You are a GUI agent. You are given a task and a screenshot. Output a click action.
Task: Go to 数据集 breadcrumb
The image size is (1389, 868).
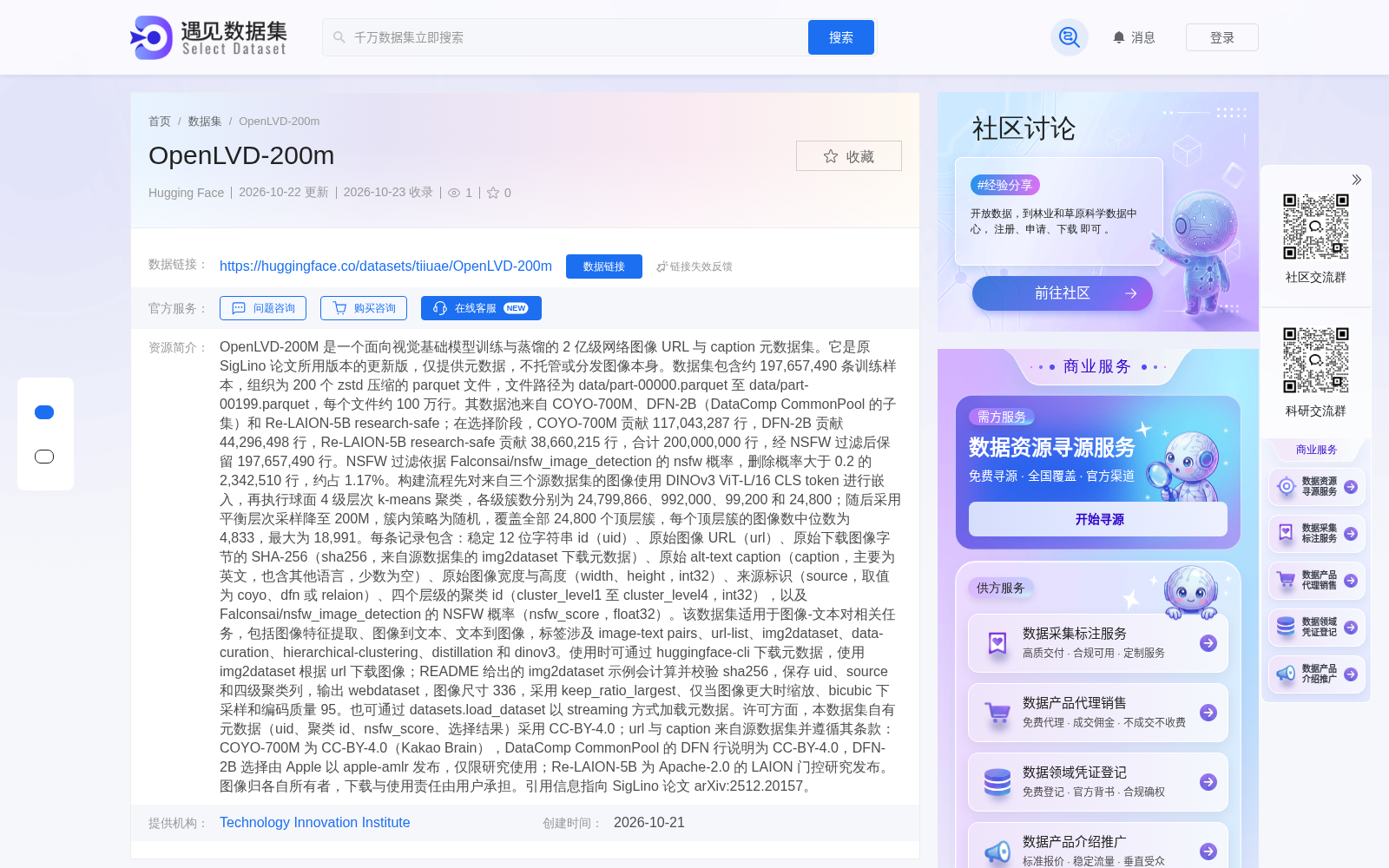205,122
